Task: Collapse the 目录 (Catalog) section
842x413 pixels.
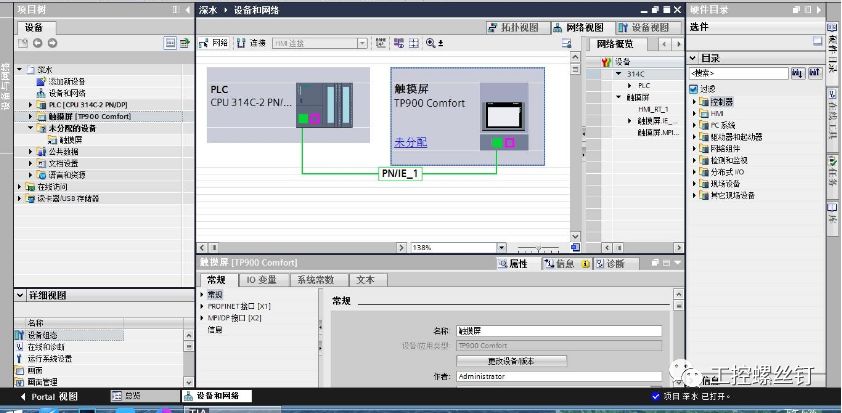Action: click(x=693, y=58)
